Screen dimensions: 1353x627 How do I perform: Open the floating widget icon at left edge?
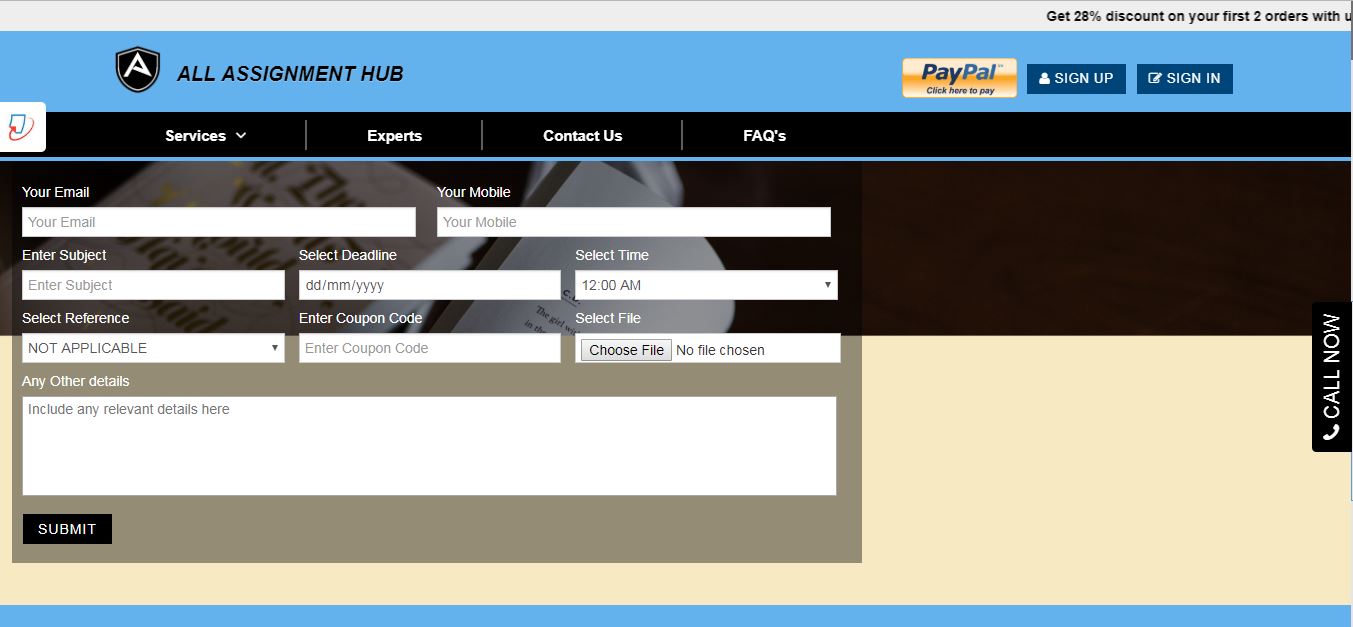coord(21,127)
